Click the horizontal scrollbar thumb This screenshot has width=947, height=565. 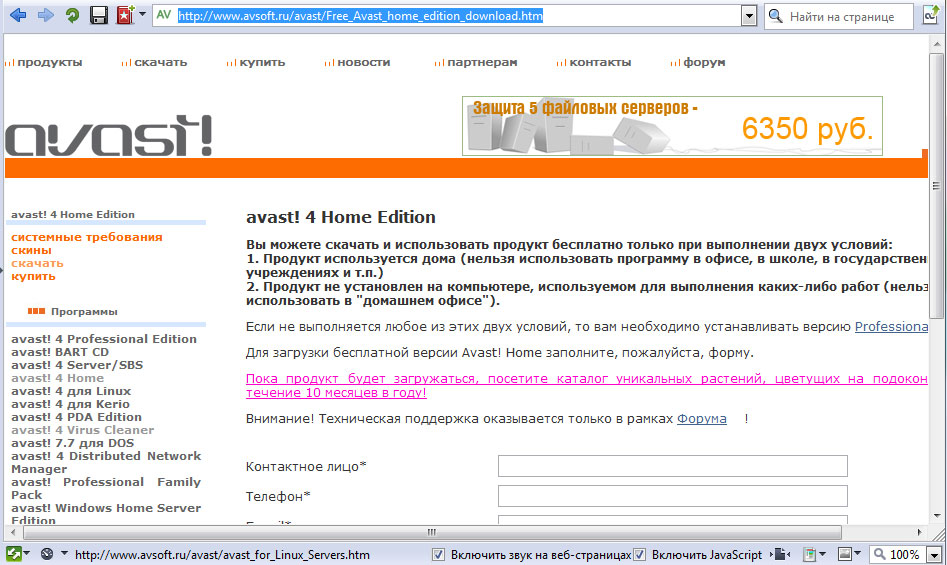click(432, 532)
